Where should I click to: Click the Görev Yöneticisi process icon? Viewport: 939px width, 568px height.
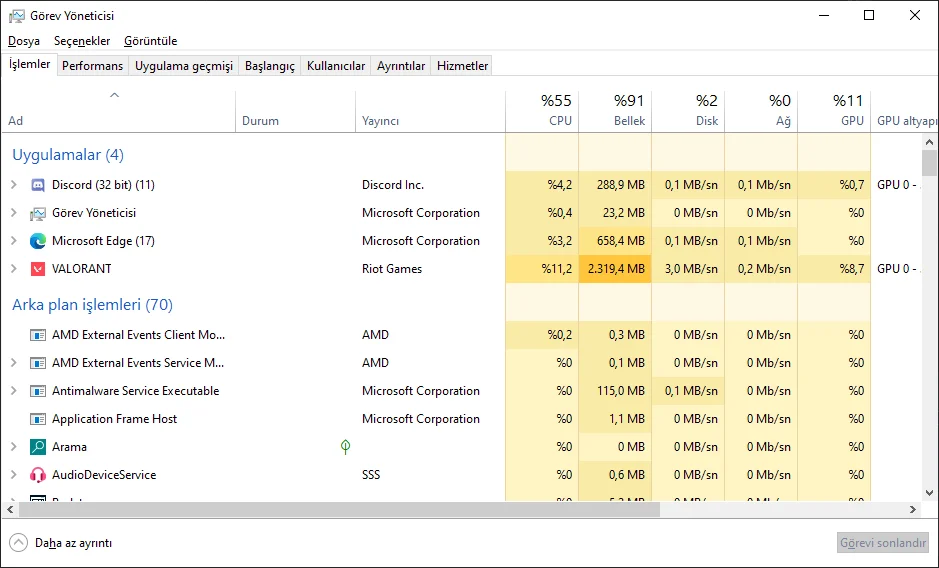(38, 213)
